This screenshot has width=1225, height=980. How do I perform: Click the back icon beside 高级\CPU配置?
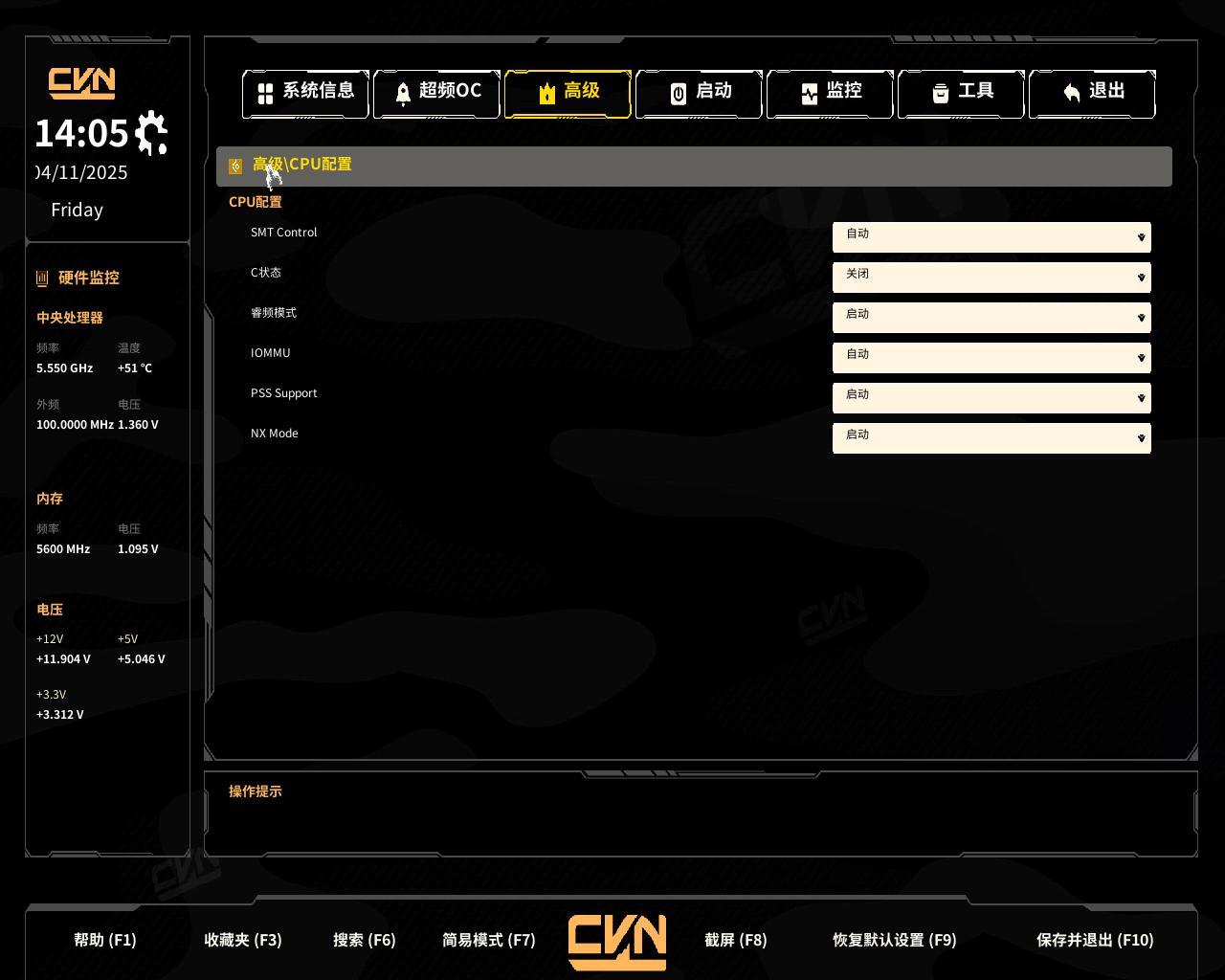point(235,167)
